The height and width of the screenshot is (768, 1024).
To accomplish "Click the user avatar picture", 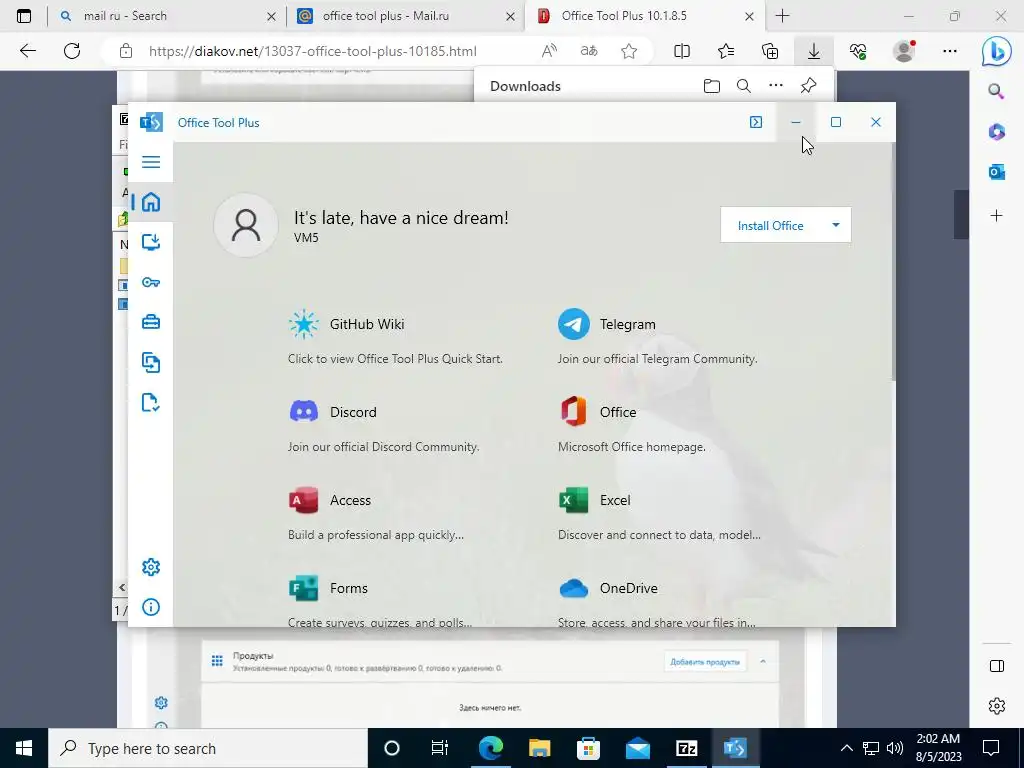I will [x=246, y=225].
